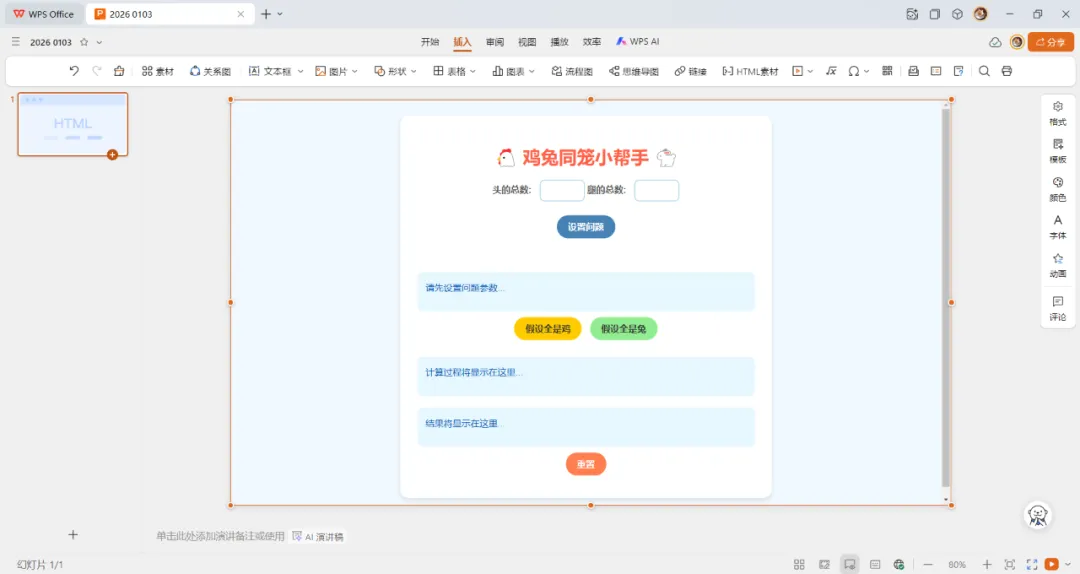Click zoom out minus in status bar
Screen dimensions: 1080x574
click(928, 564)
